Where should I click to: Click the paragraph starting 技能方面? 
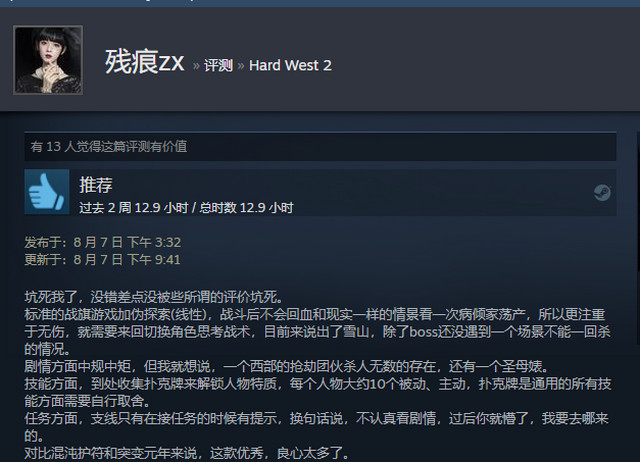tap(318, 392)
